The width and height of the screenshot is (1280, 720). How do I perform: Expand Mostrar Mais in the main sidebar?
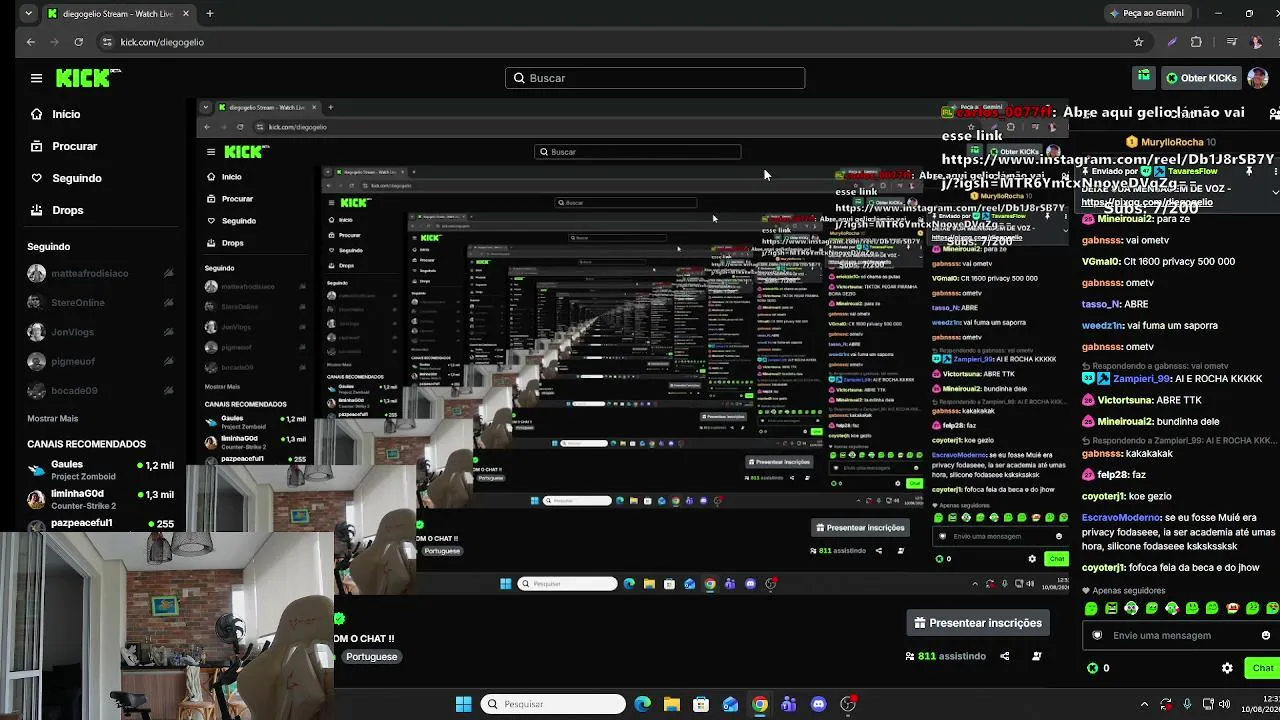click(53, 418)
